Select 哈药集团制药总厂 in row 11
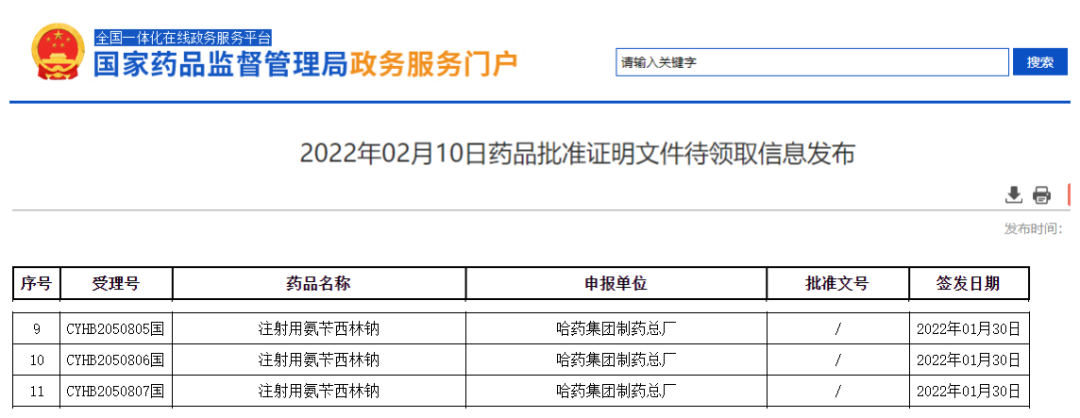This screenshot has height=418, width=1080. click(616, 392)
